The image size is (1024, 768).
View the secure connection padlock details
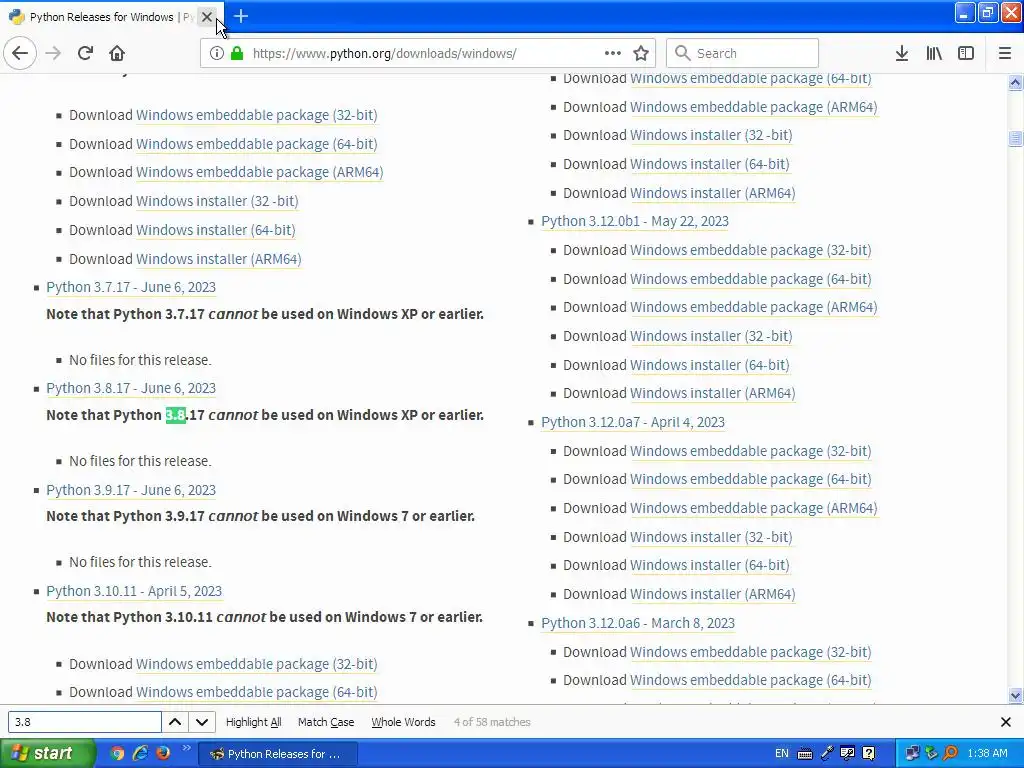237,53
